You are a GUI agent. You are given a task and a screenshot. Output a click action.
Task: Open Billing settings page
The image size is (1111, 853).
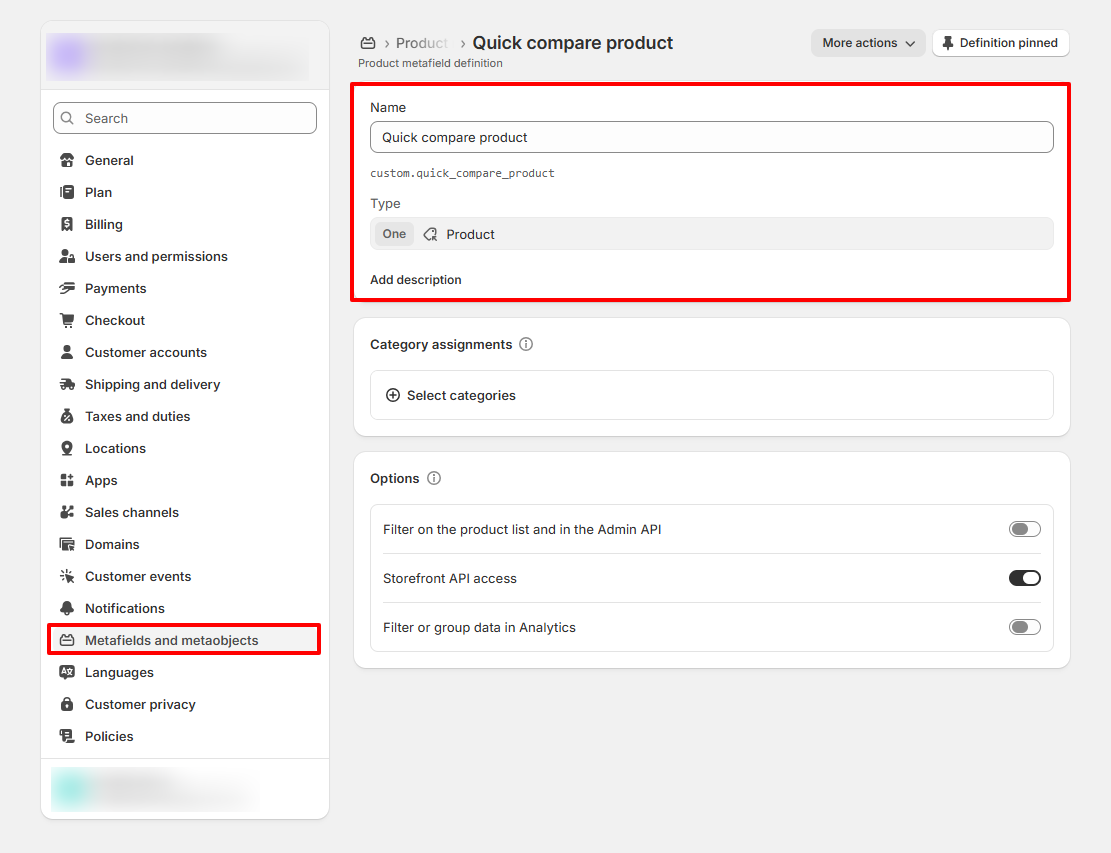tap(184, 224)
